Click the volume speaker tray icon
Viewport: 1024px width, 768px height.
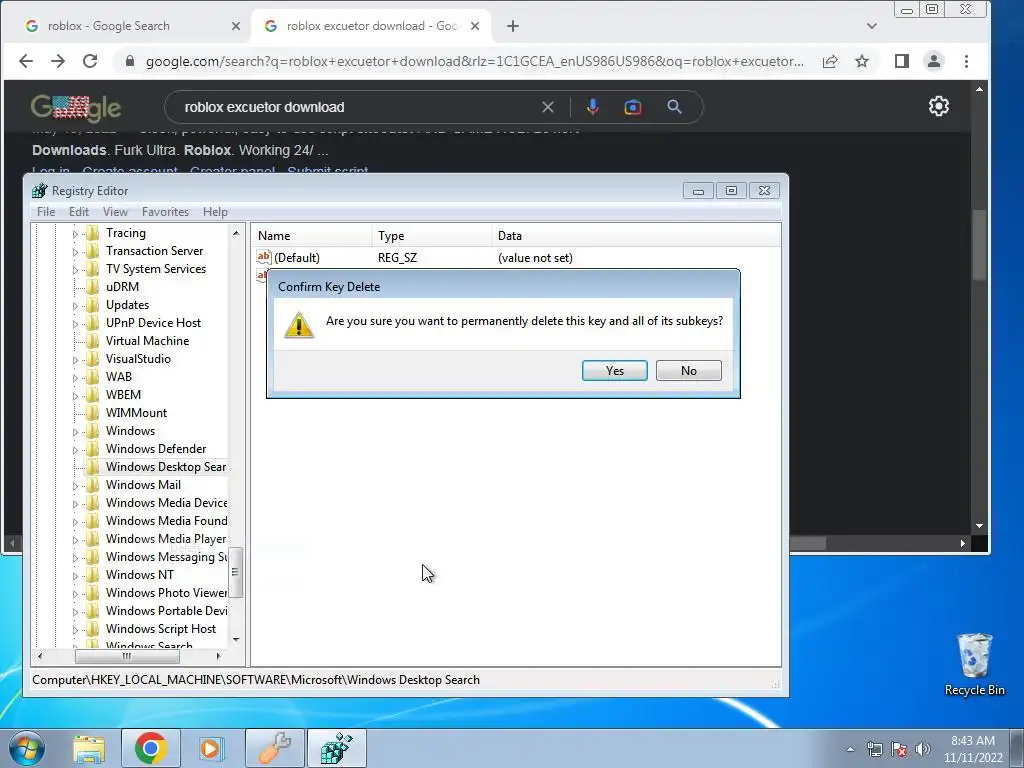pos(923,749)
